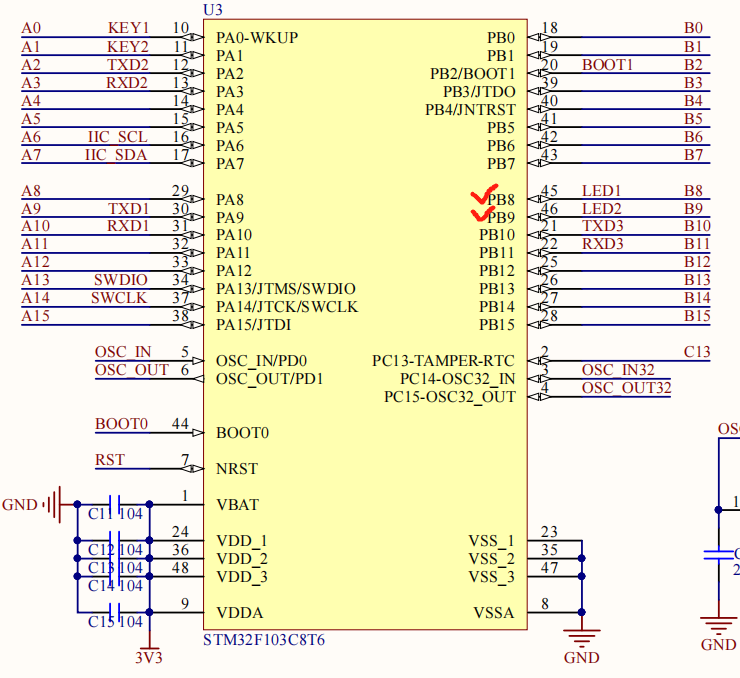Select pin number 44 on BOOT0

point(180,424)
